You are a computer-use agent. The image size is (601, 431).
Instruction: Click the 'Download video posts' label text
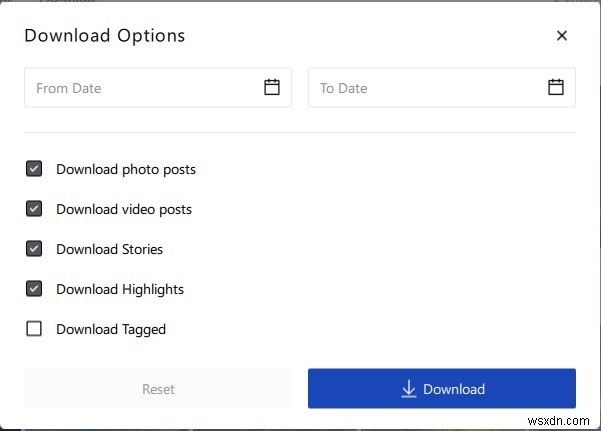pos(124,209)
